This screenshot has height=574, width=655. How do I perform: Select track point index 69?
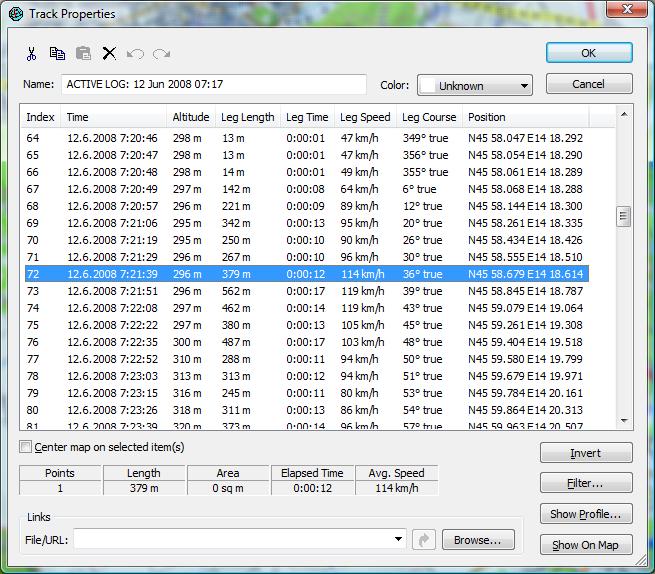click(x=307, y=223)
